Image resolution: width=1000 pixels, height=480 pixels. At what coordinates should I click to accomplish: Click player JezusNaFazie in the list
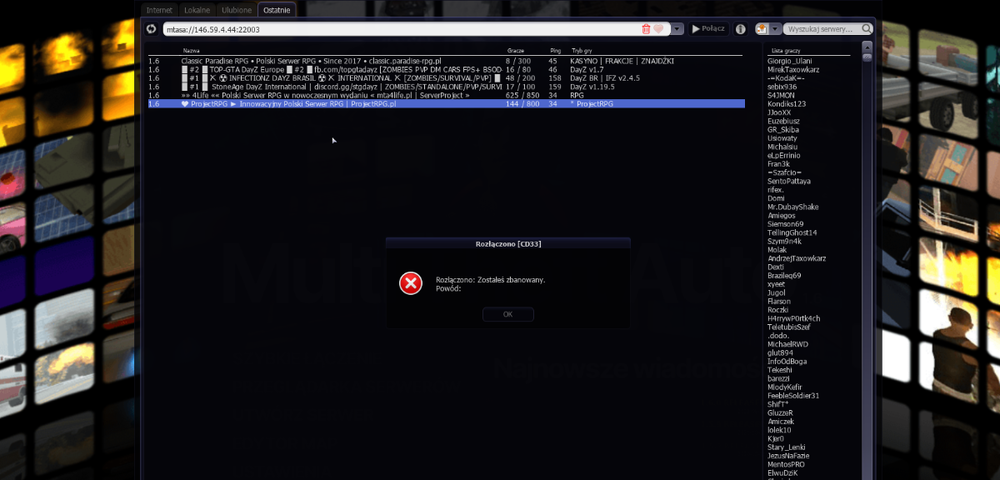click(789, 456)
